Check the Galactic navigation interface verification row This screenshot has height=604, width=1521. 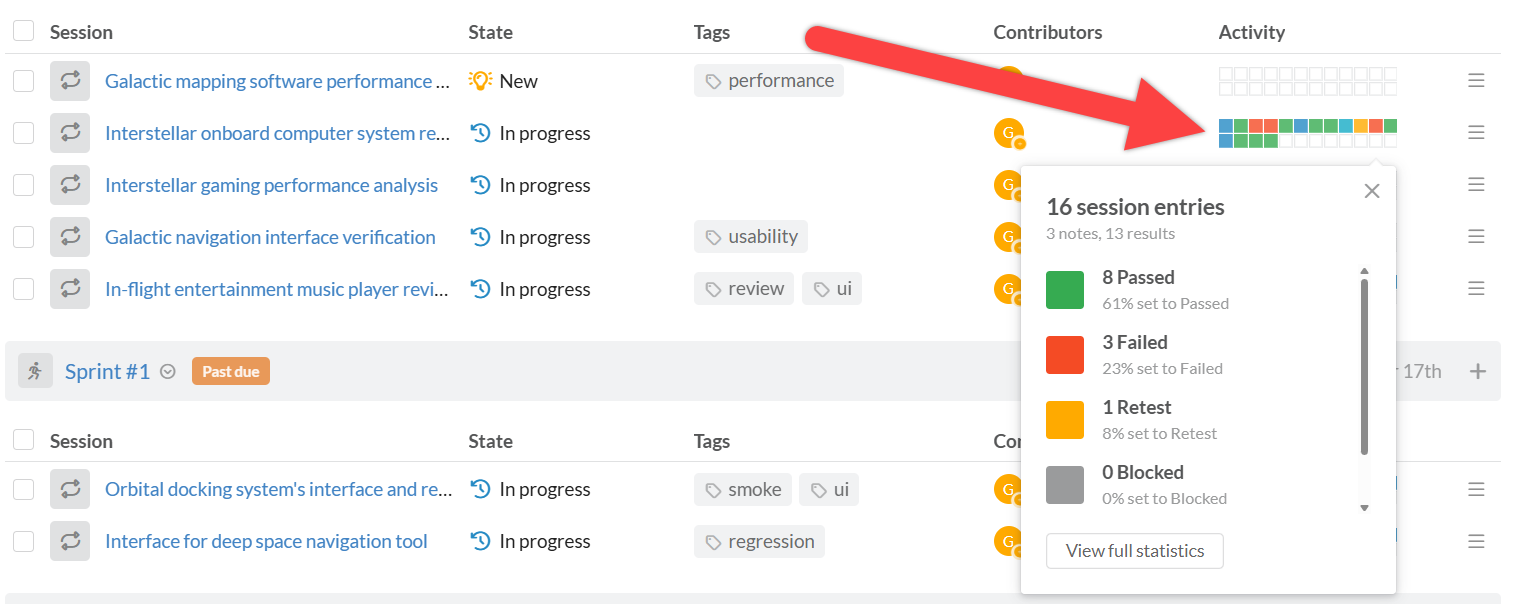pos(23,237)
